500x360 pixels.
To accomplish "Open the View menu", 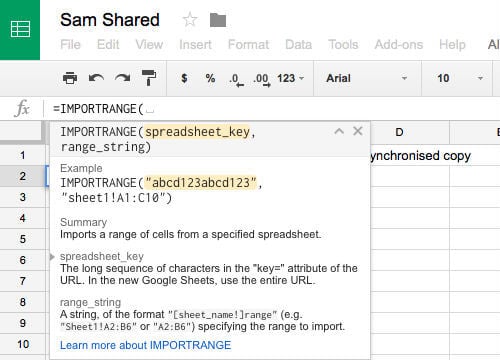I will tap(149, 44).
